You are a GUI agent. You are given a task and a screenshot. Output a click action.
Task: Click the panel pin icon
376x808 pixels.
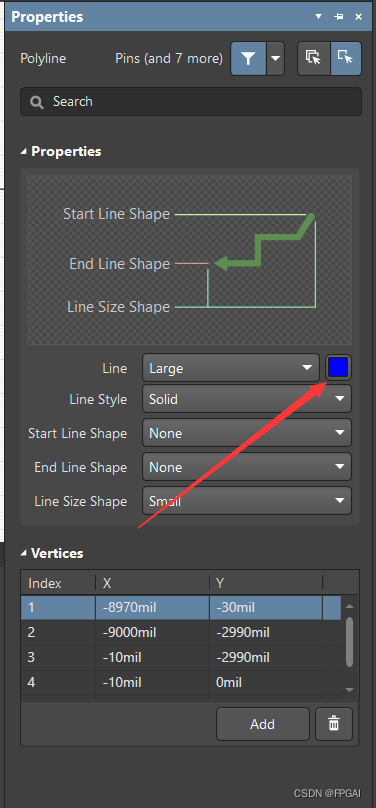point(339,17)
